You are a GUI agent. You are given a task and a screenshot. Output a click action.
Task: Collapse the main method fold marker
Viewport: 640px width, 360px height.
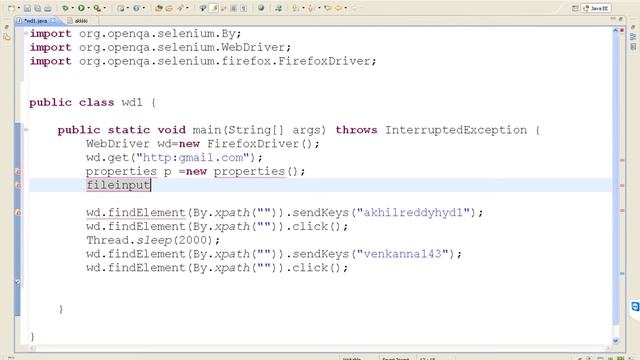pos(26,130)
